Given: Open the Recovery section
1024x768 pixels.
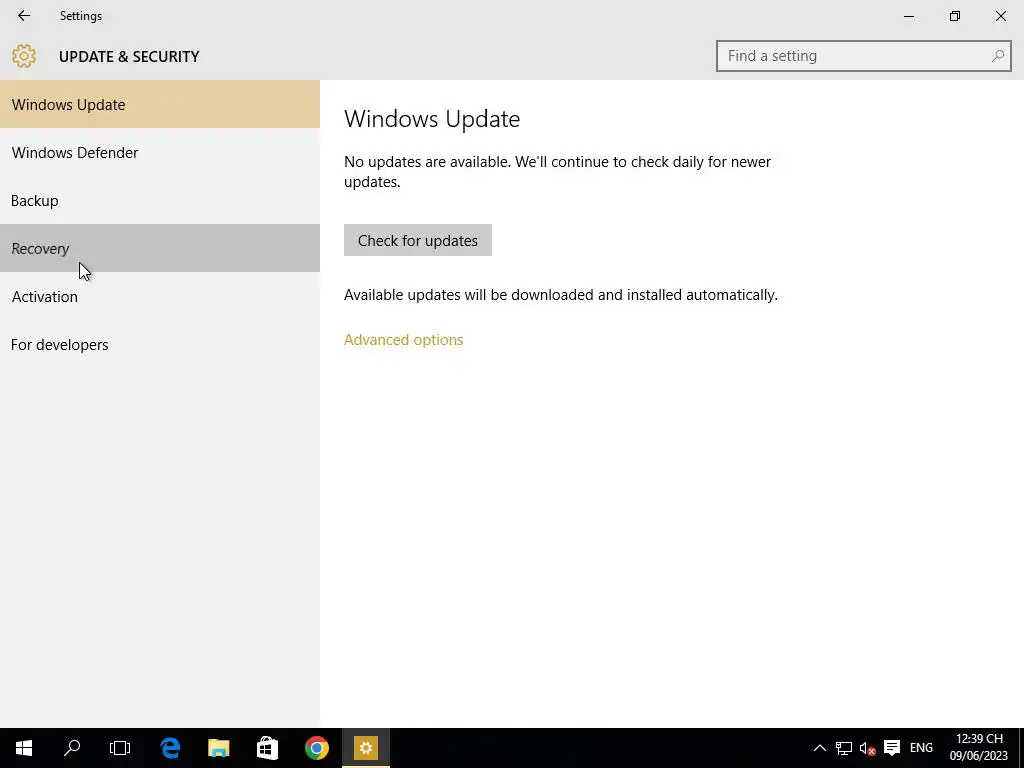Looking at the screenshot, I should tap(160, 248).
